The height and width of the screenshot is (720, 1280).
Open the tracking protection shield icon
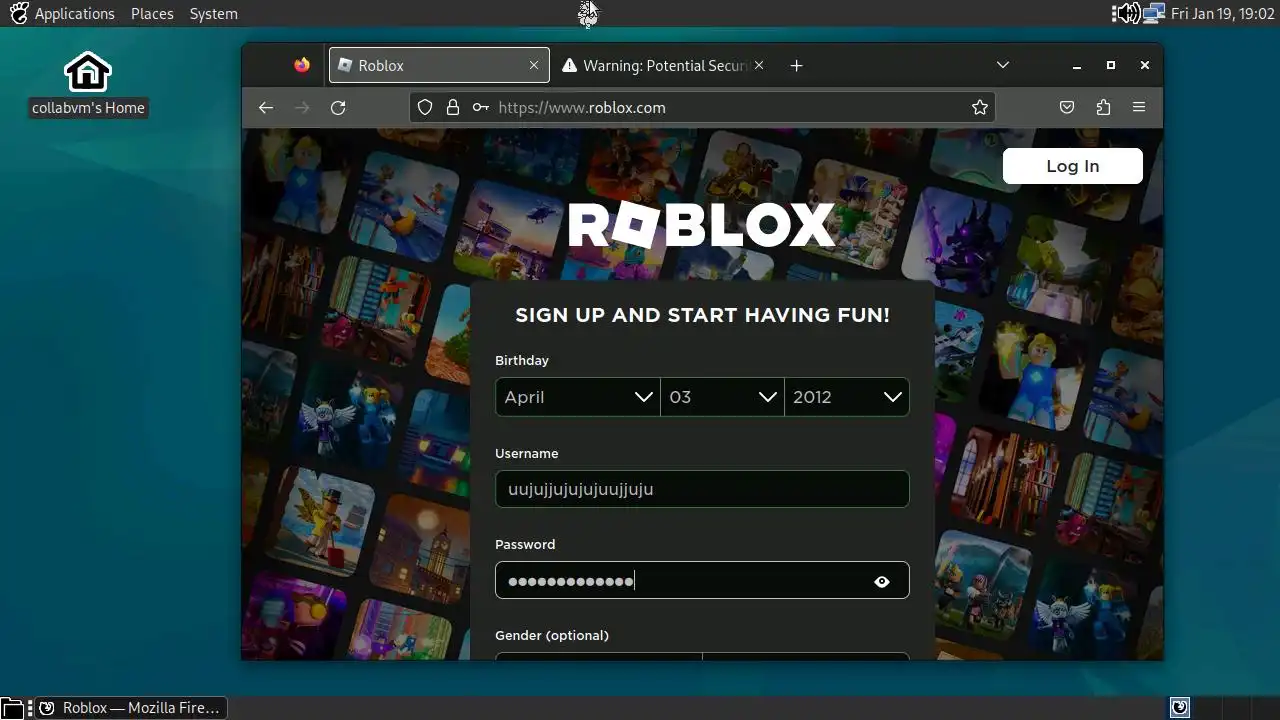(x=425, y=107)
